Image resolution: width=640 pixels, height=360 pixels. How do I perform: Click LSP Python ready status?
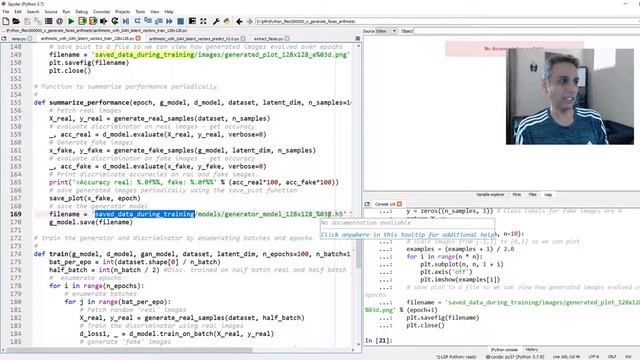coord(456,357)
